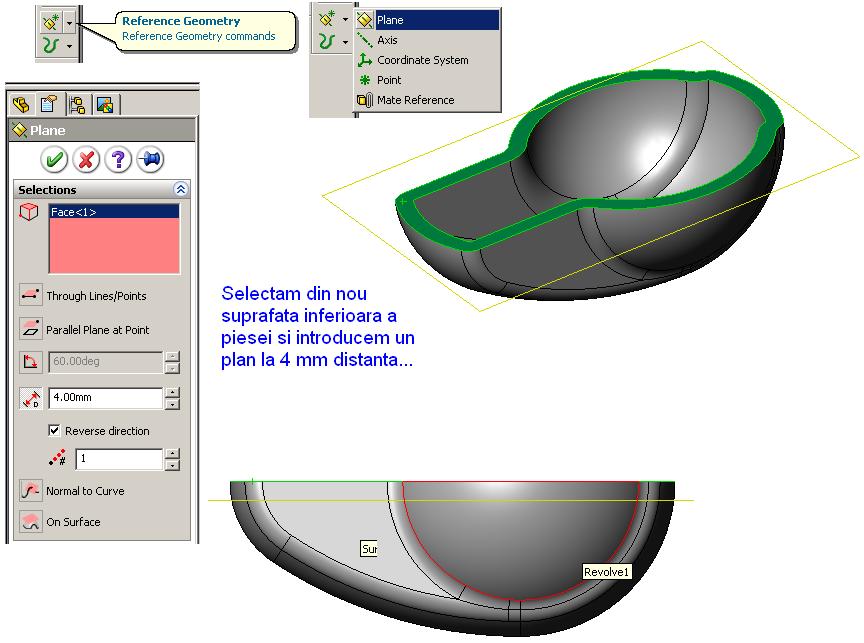864x643 pixels.
Task: Toggle the Parallel Plane at Point option
Action: click(x=30, y=329)
